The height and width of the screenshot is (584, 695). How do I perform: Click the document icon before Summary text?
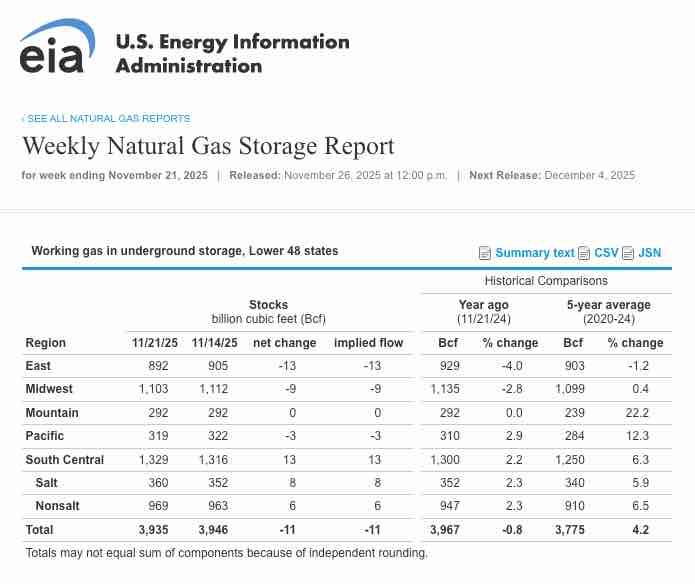pos(485,253)
